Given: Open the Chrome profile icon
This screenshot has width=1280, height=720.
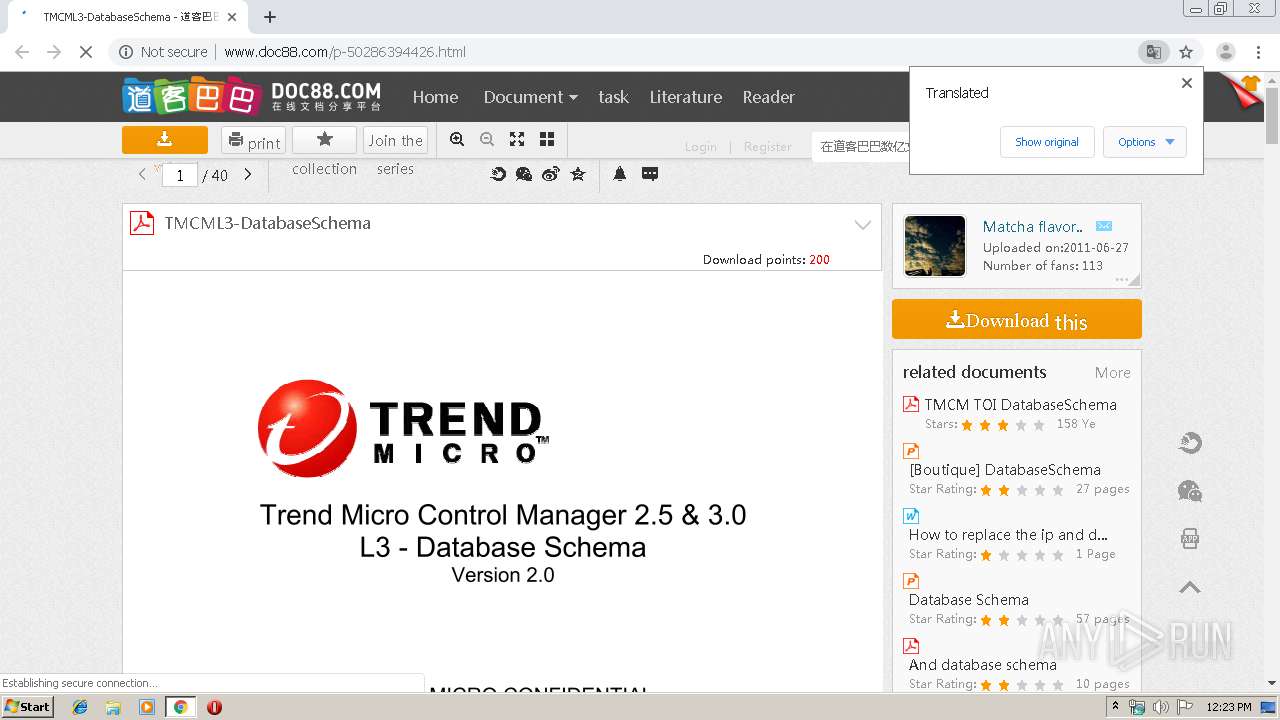Looking at the screenshot, I should coord(1225,52).
